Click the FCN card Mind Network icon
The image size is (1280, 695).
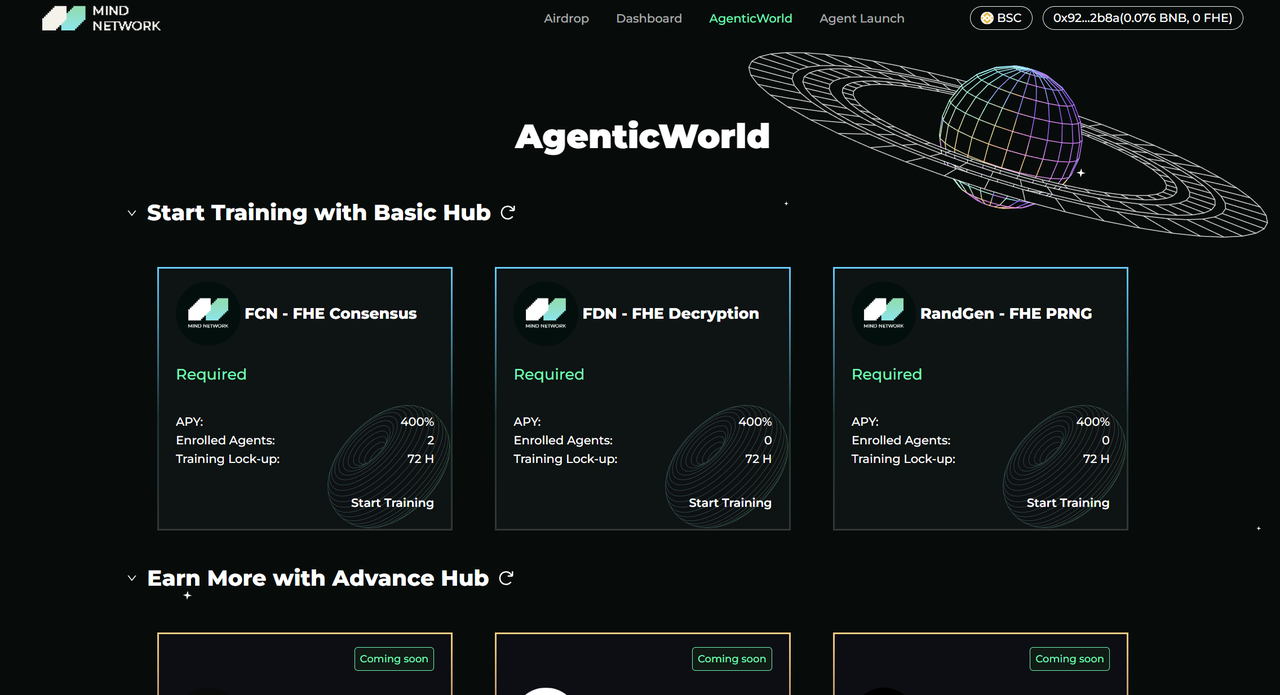pyautogui.click(x=208, y=313)
